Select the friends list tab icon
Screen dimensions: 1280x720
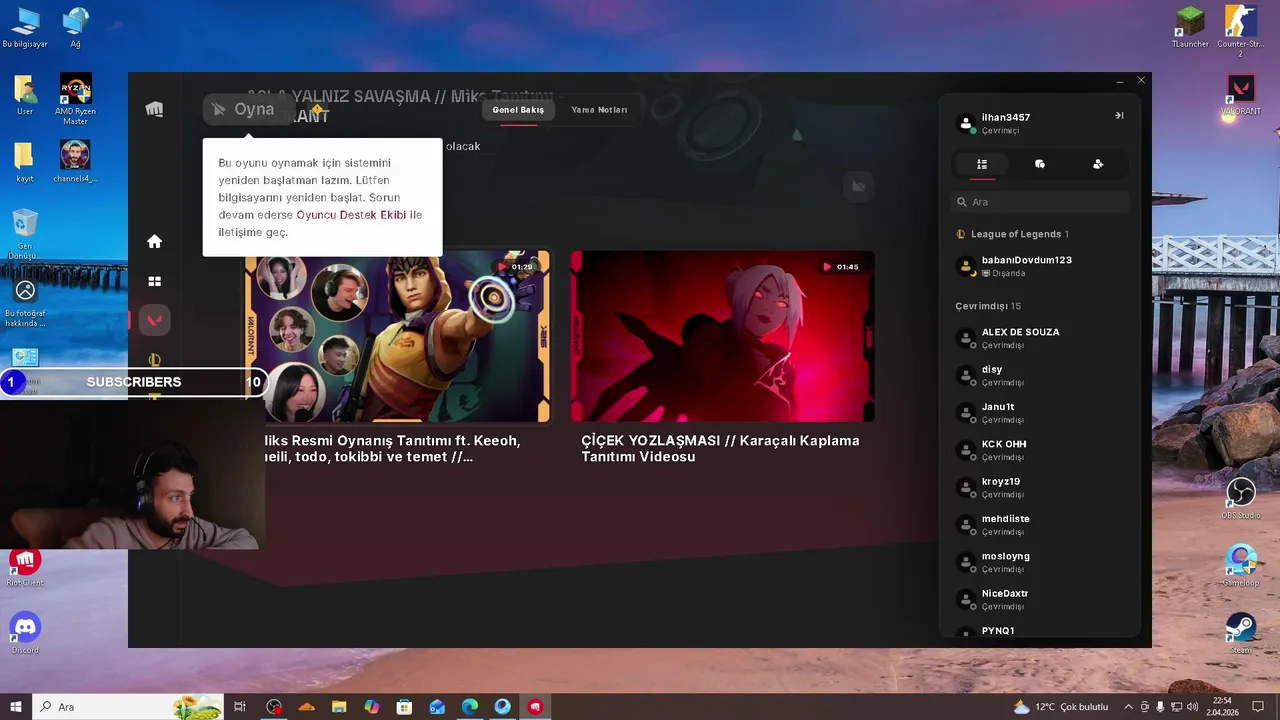click(982, 164)
